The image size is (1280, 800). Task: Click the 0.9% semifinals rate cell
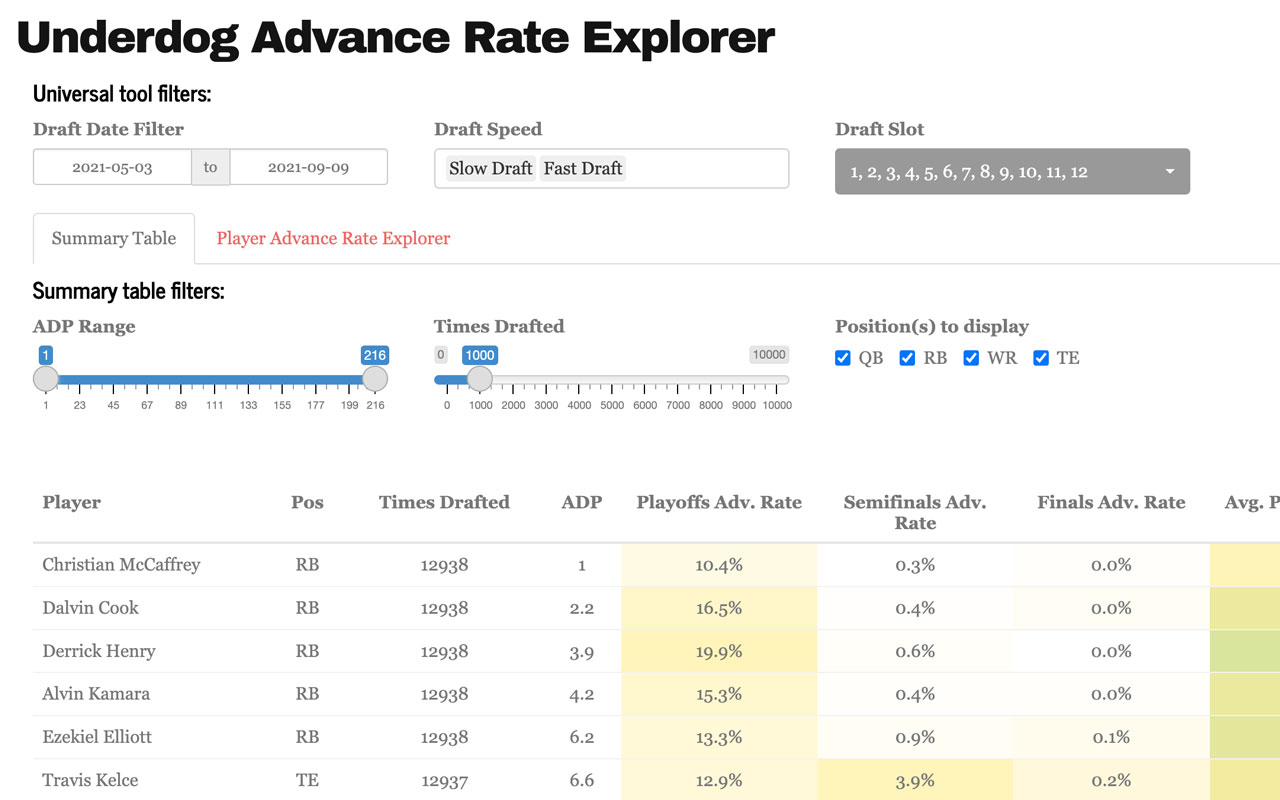click(x=915, y=737)
